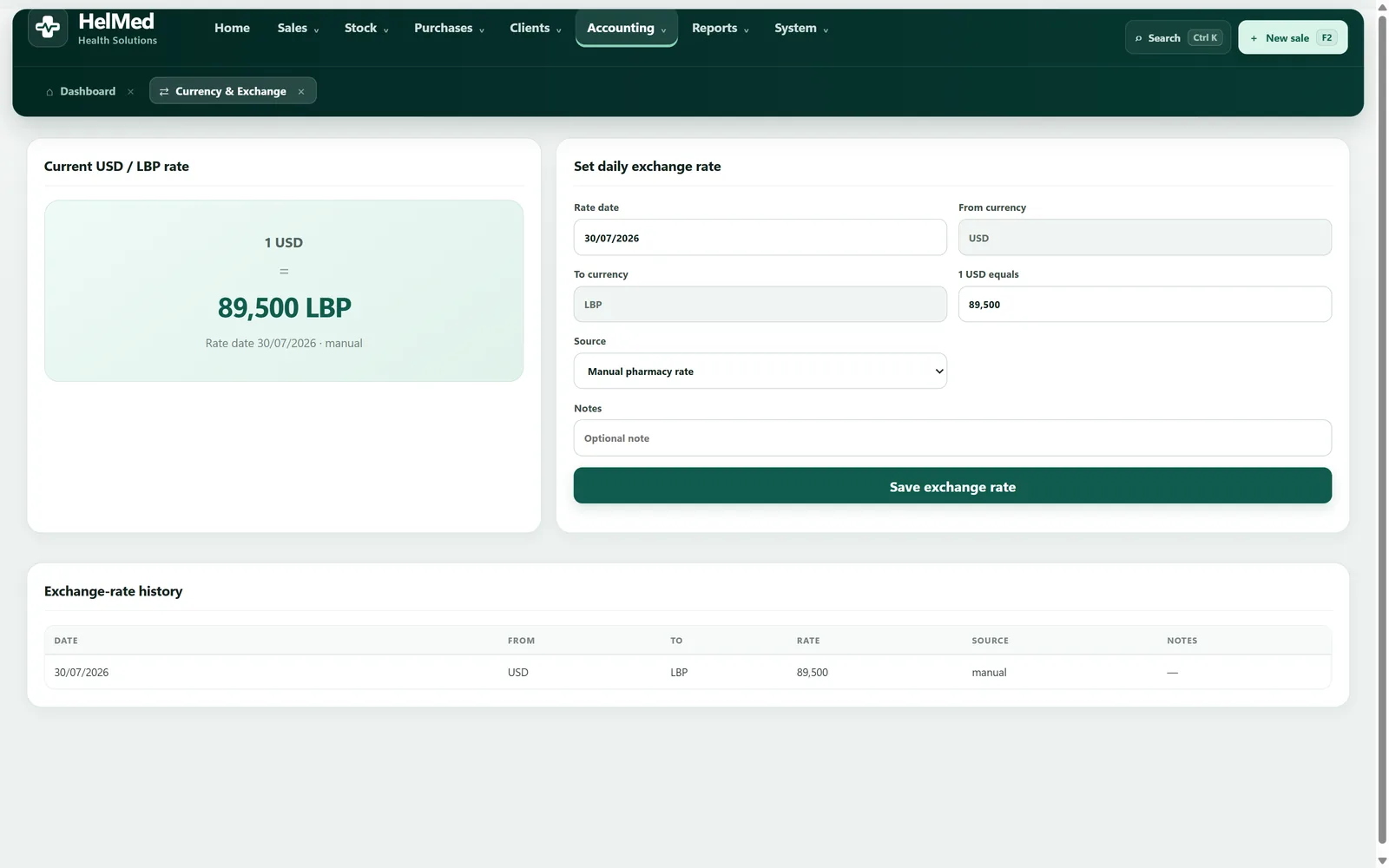
Task: Click the plus icon on New sale
Action: tap(1254, 38)
